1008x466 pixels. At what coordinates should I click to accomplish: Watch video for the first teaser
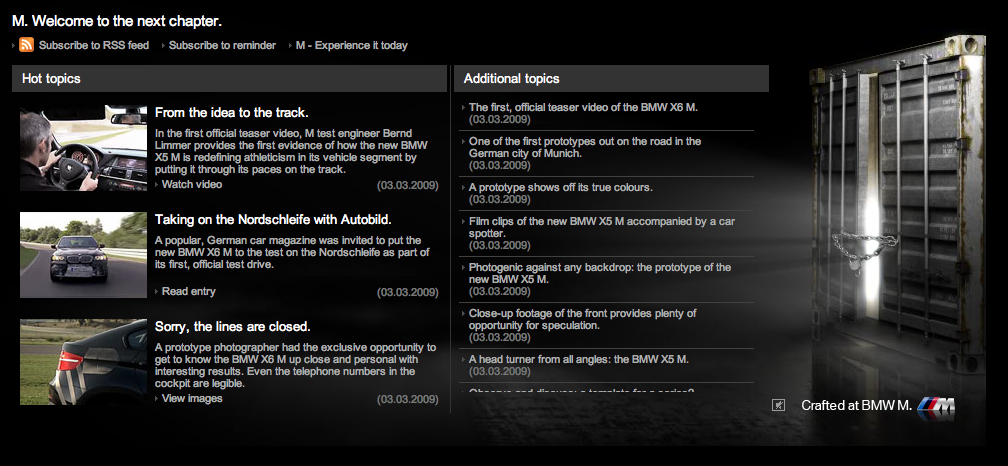[x=192, y=184]
